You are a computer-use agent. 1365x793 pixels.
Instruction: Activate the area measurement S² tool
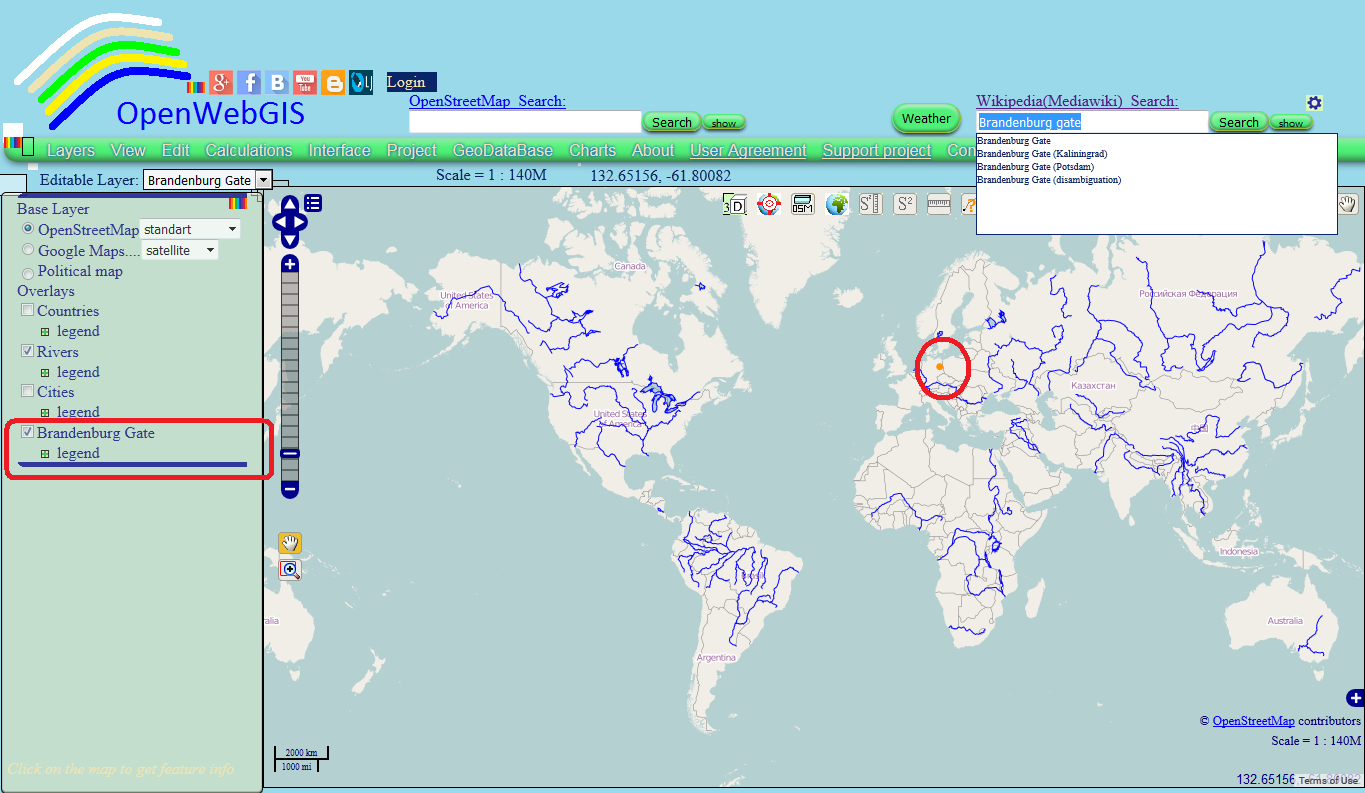[904, 204]
